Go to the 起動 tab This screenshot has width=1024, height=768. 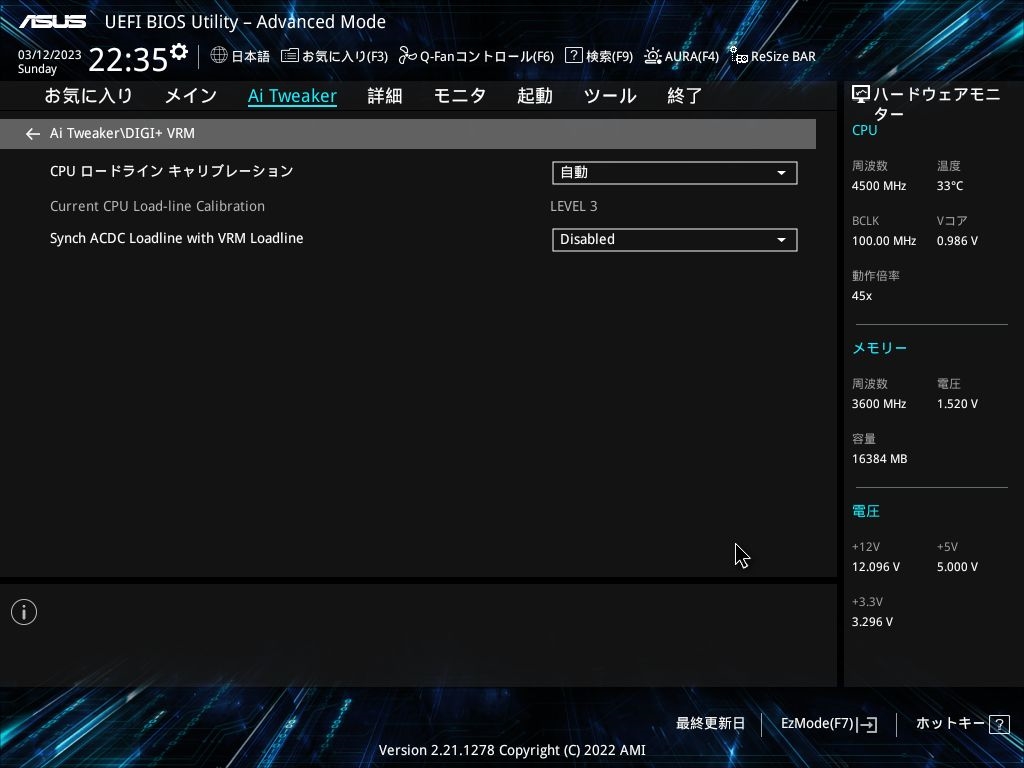535,96
